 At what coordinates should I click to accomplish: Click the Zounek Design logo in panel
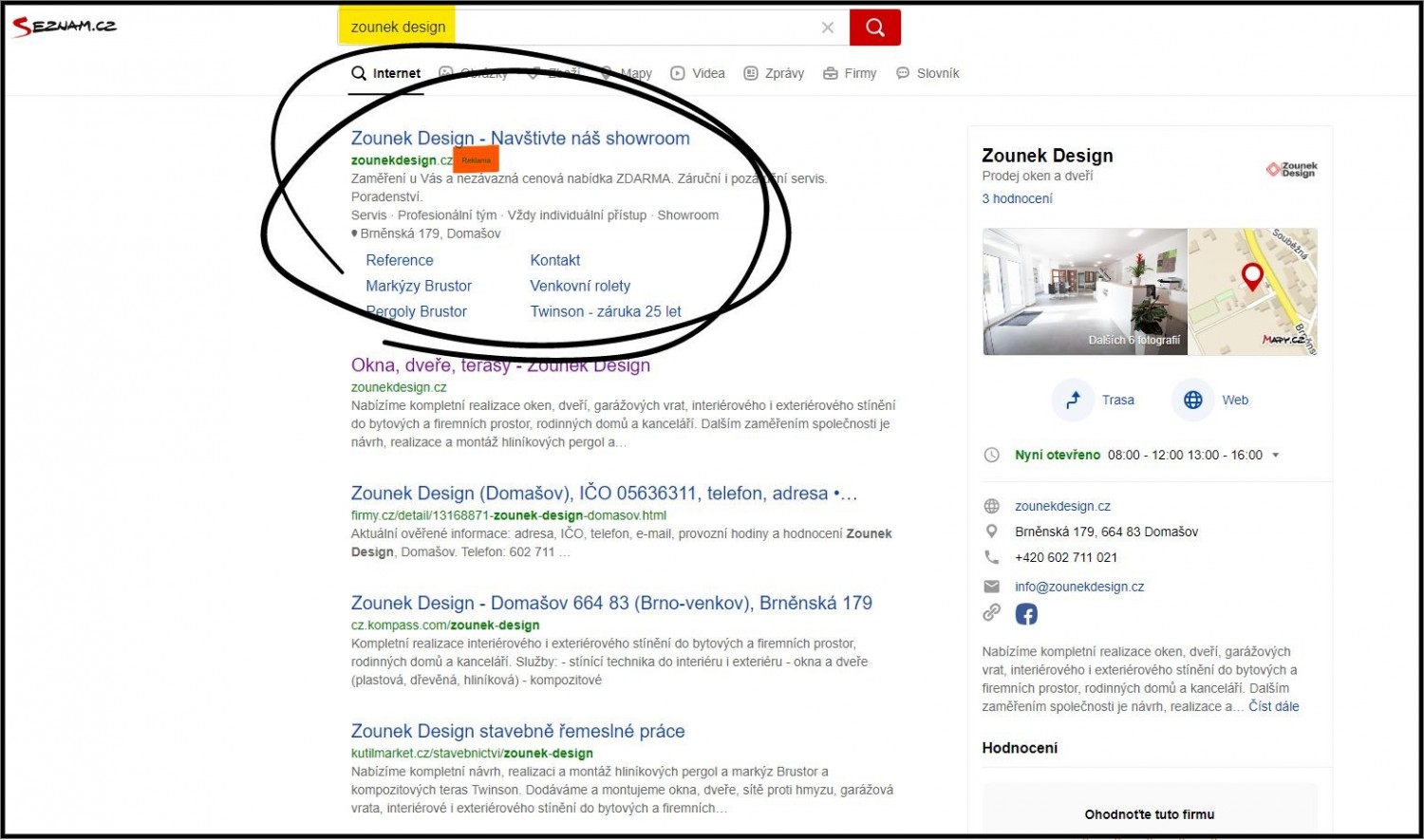click(1292, 169)
